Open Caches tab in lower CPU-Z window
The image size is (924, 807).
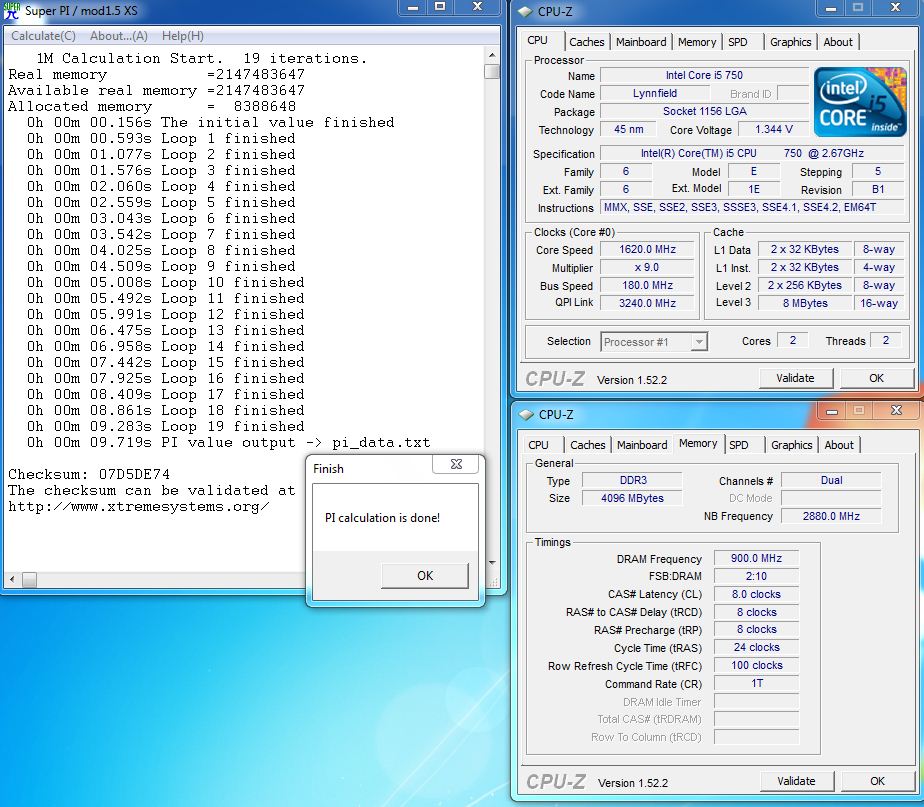click(588, 445)
